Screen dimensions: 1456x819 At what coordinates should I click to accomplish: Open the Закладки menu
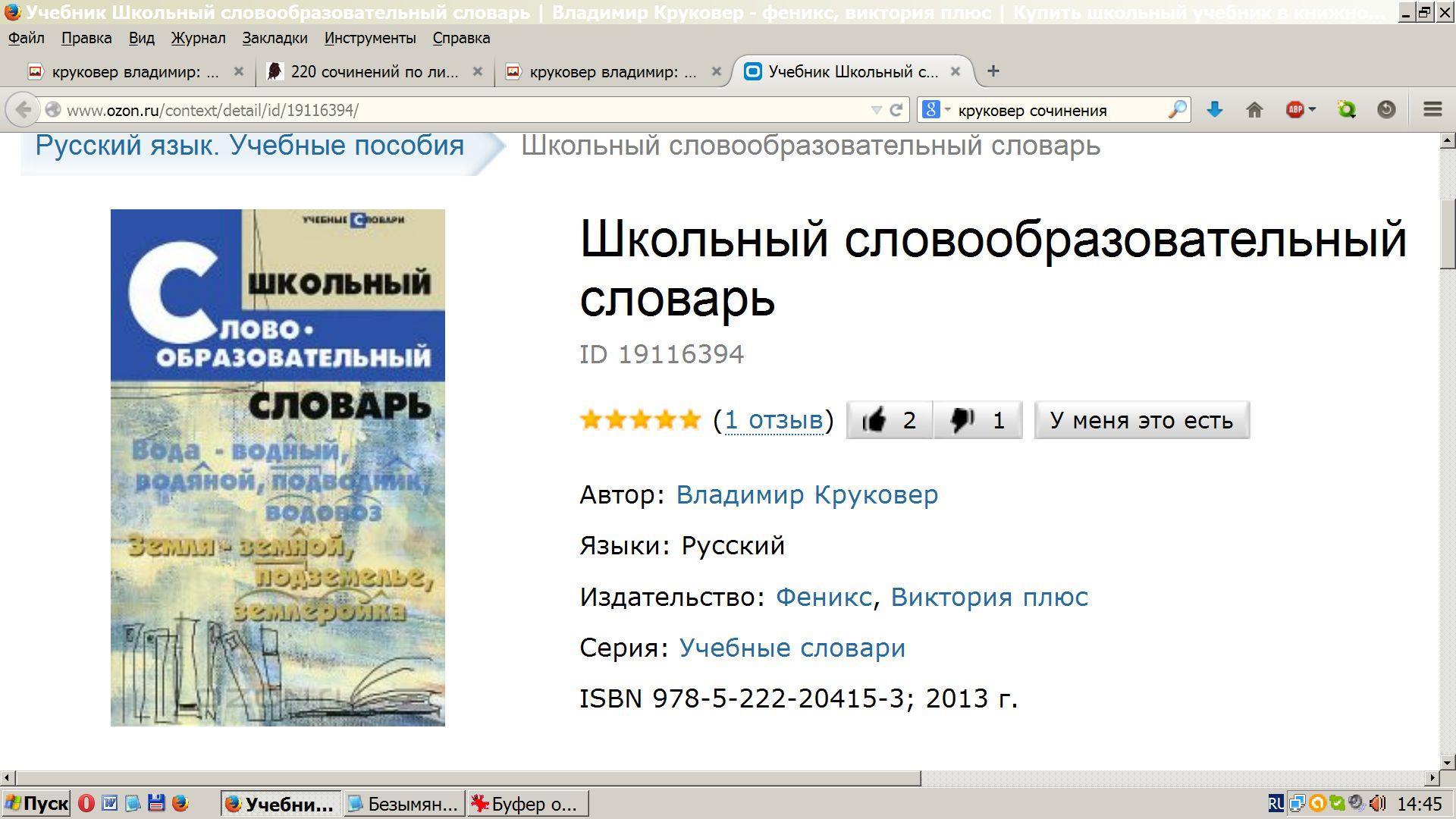(x=275, y=38)
